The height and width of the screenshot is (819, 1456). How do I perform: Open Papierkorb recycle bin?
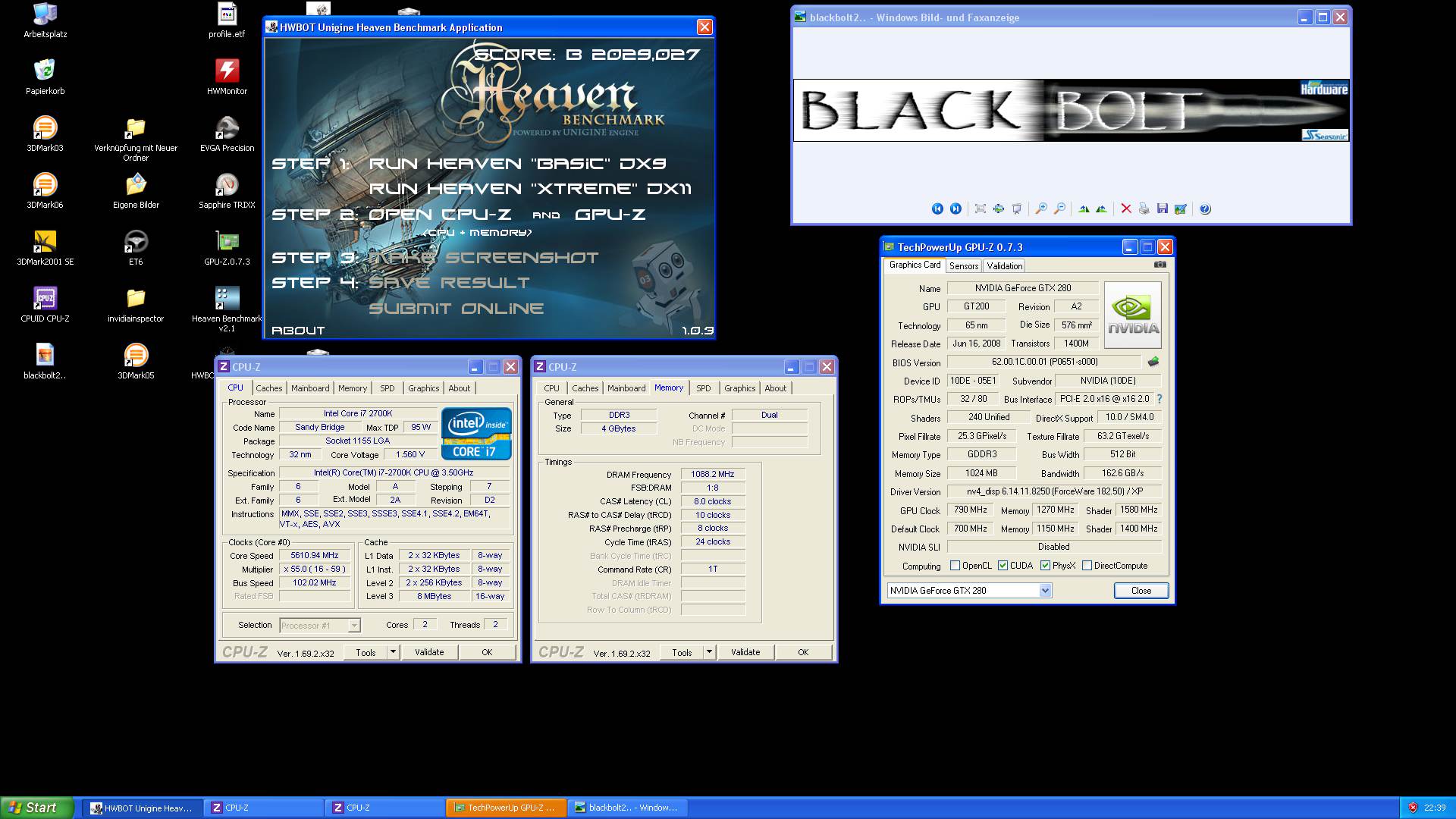(x=45, y=77)
